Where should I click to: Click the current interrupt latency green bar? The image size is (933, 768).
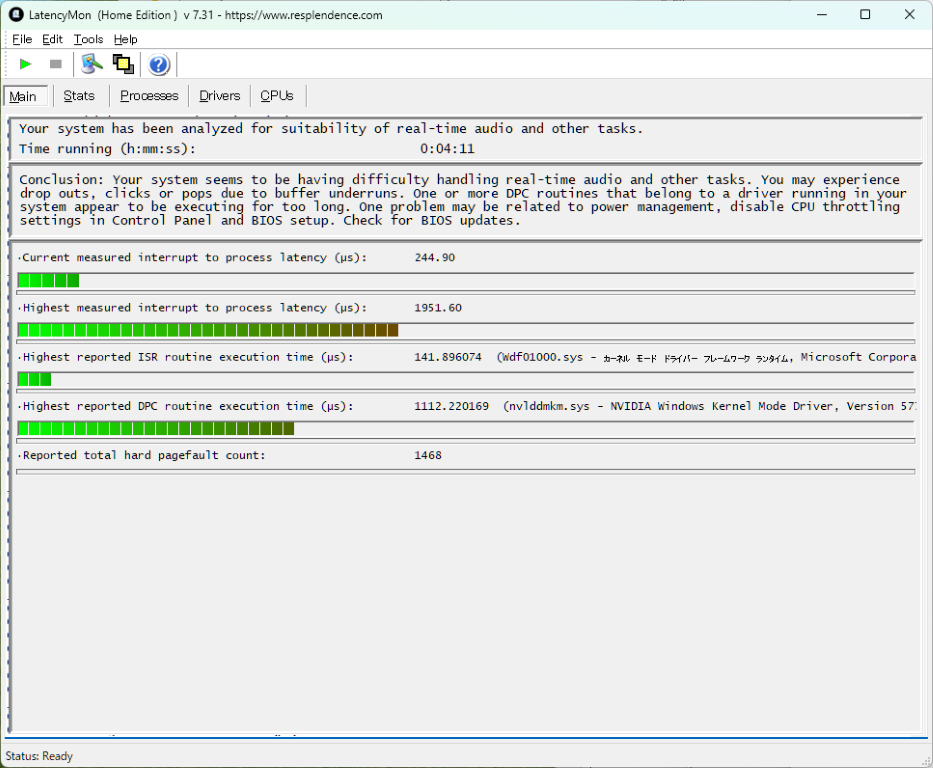pyautogui.click(x=48, y=280)
